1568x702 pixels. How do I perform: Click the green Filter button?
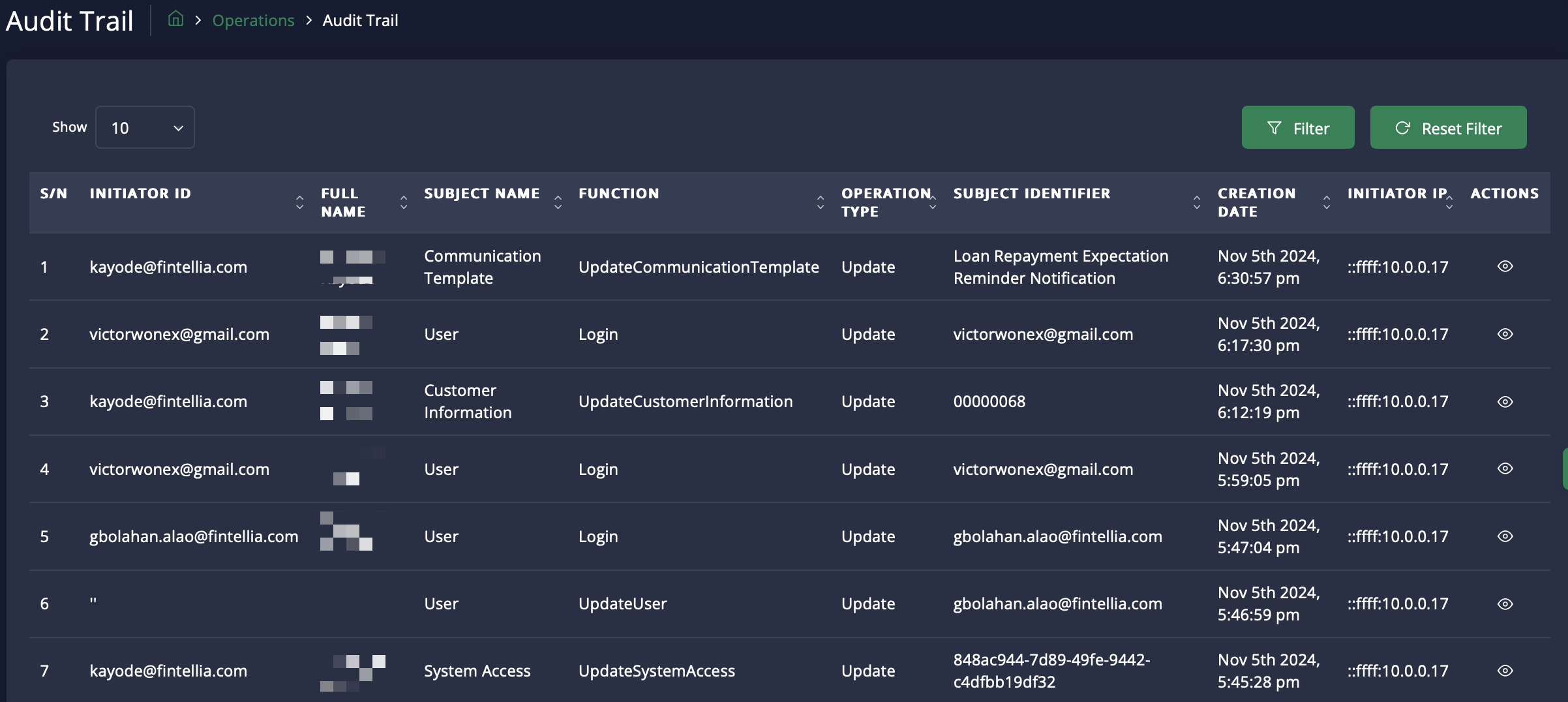tap(1297, 128)
